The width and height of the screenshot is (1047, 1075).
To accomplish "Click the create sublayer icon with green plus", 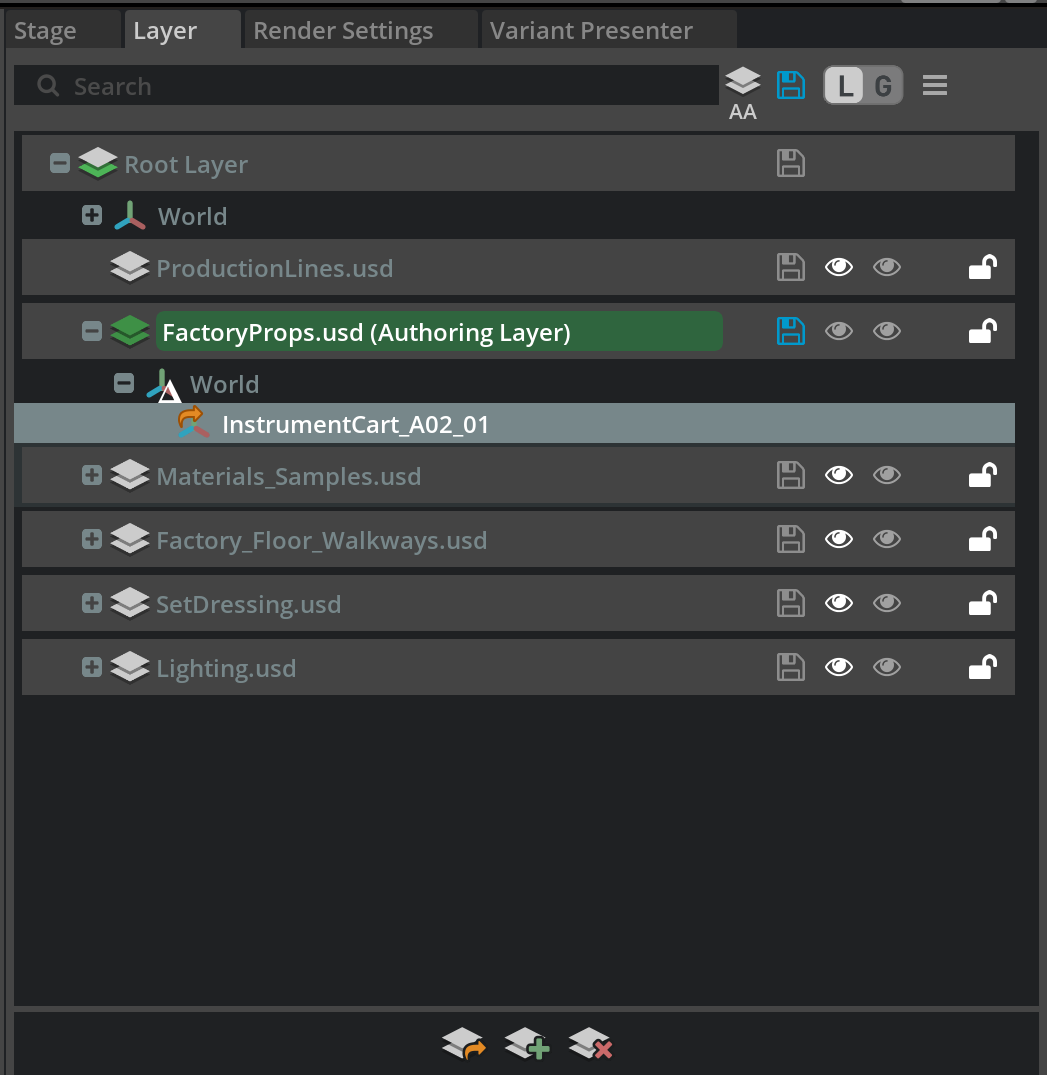I will [x=527, y=1044].
